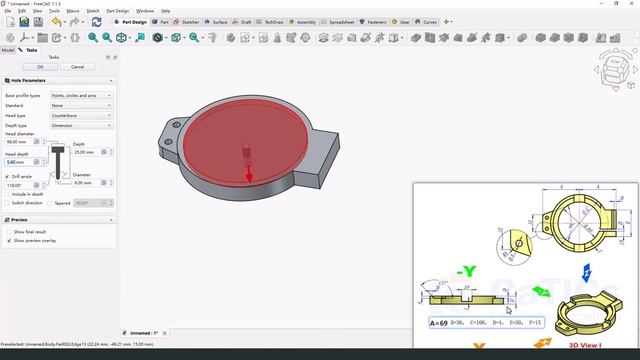Screen dimensions: 640x360
Task: Open a file from toolbar
Action: 24,22
